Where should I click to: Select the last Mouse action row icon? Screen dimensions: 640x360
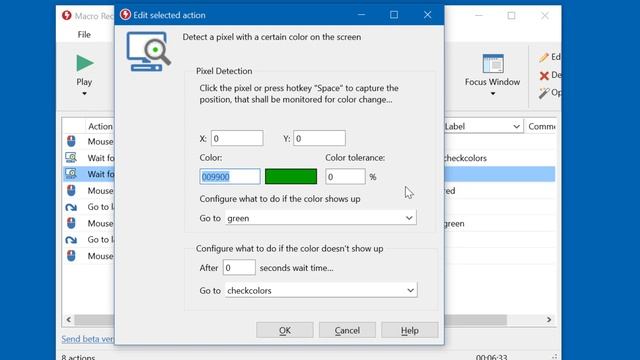point(71,256)
